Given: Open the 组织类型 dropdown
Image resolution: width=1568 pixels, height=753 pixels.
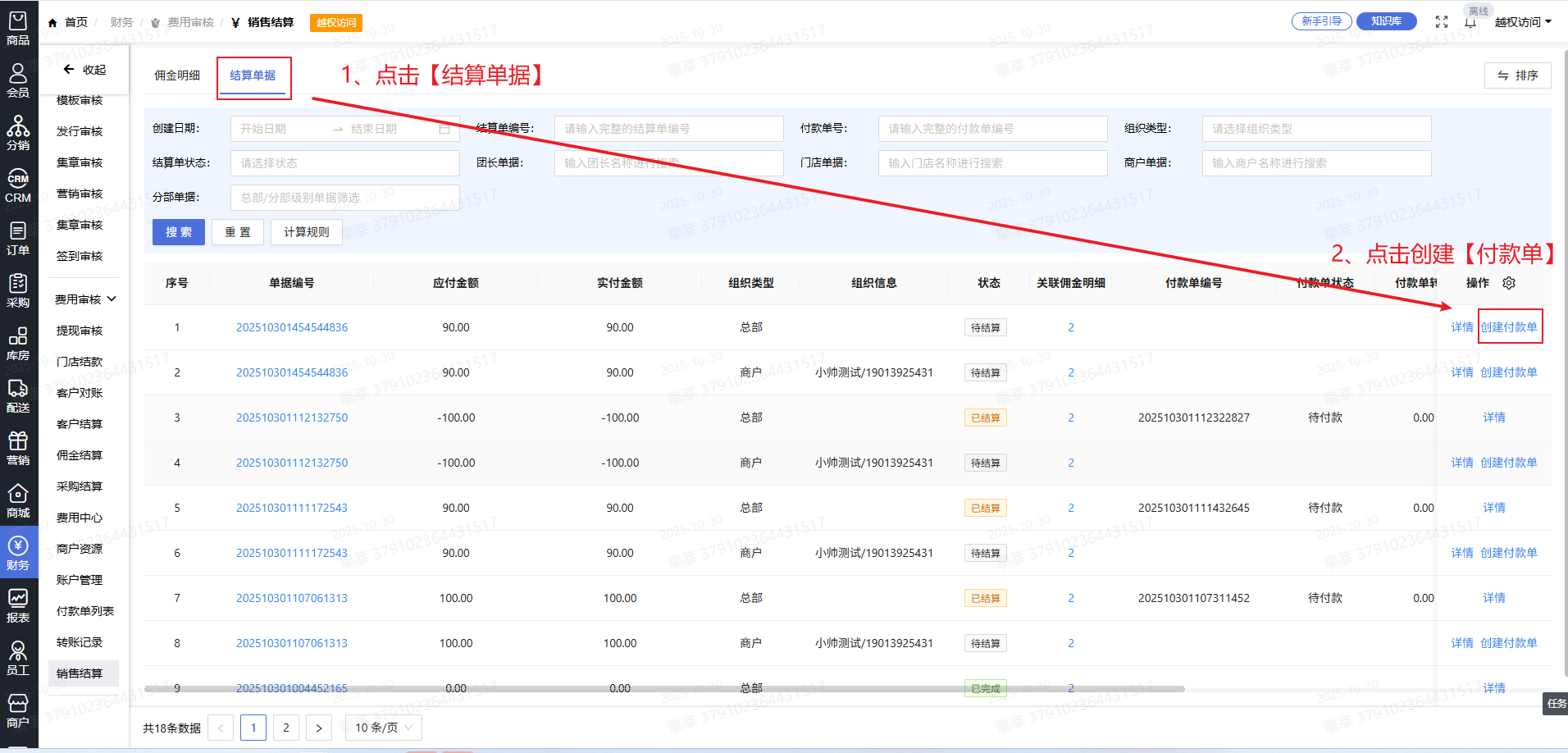Looking at the screenshot, I should point(1315,129).
